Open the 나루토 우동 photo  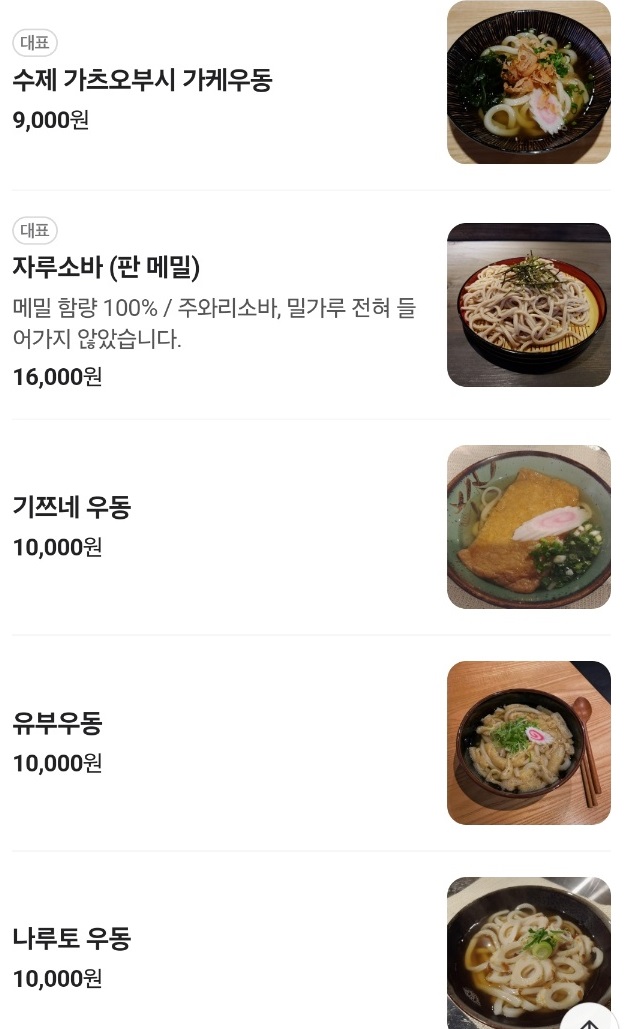point(528,952)
